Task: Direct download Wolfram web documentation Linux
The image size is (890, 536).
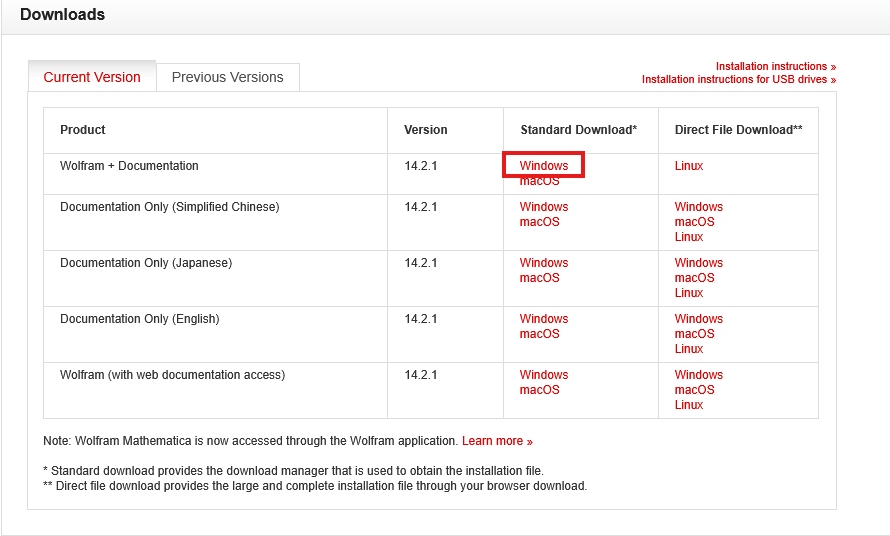Action: [x=689, y=405]
